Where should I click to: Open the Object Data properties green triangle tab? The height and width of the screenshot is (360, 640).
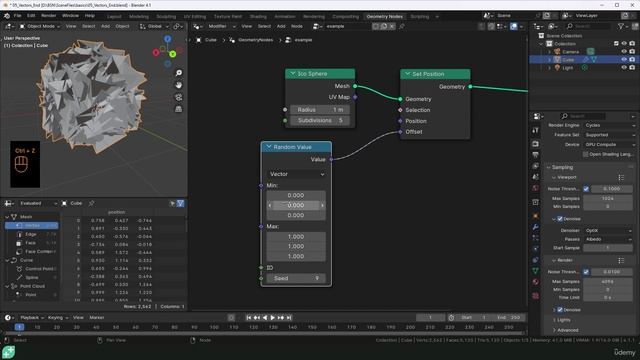(x=536, y=271)
